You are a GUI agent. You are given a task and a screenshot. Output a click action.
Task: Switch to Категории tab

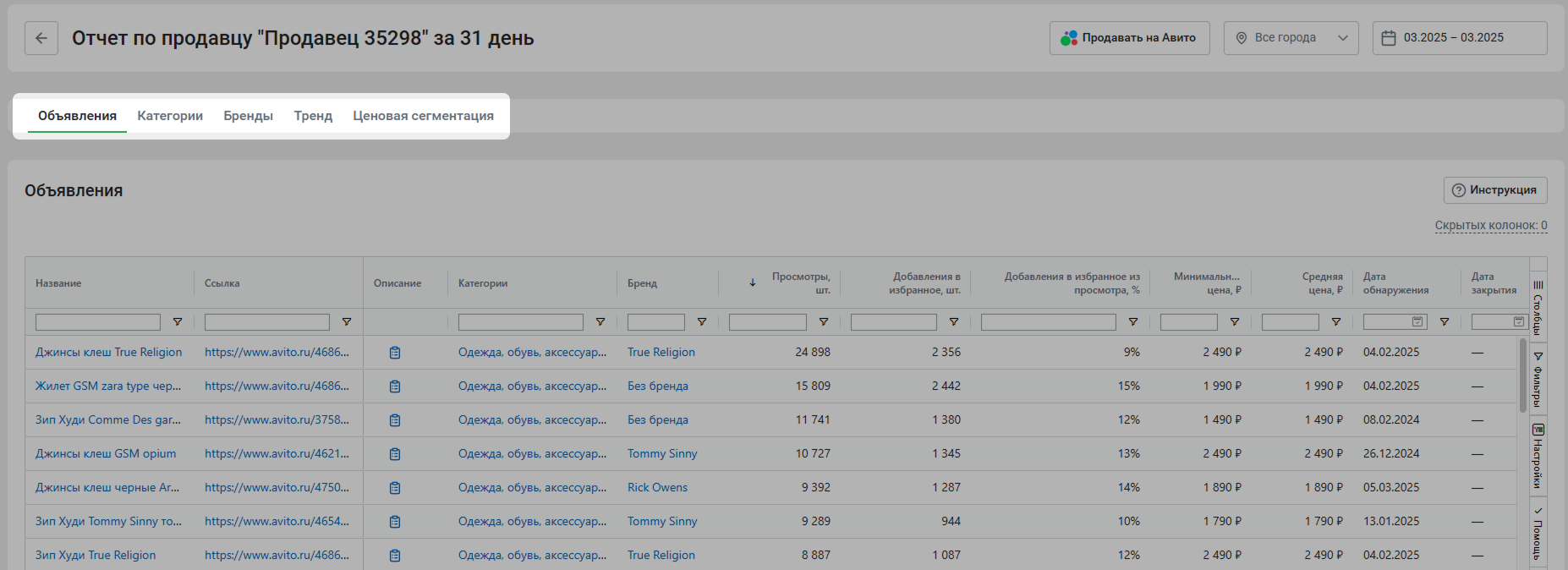170,116
